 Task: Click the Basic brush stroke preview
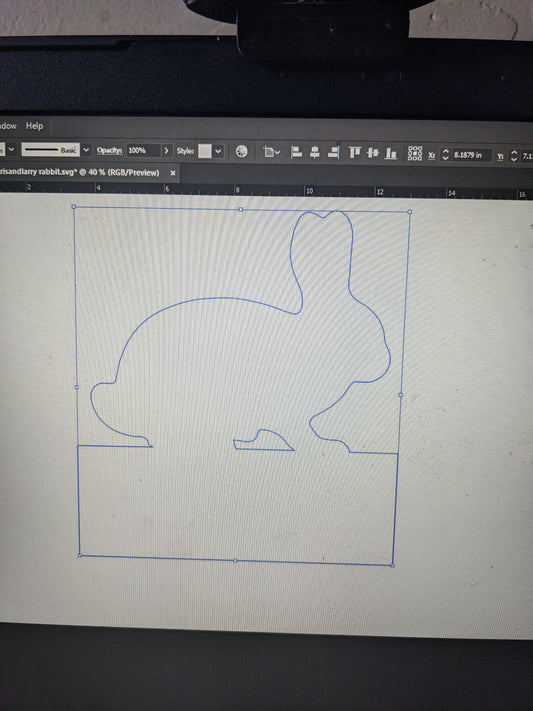click(50, 150)
